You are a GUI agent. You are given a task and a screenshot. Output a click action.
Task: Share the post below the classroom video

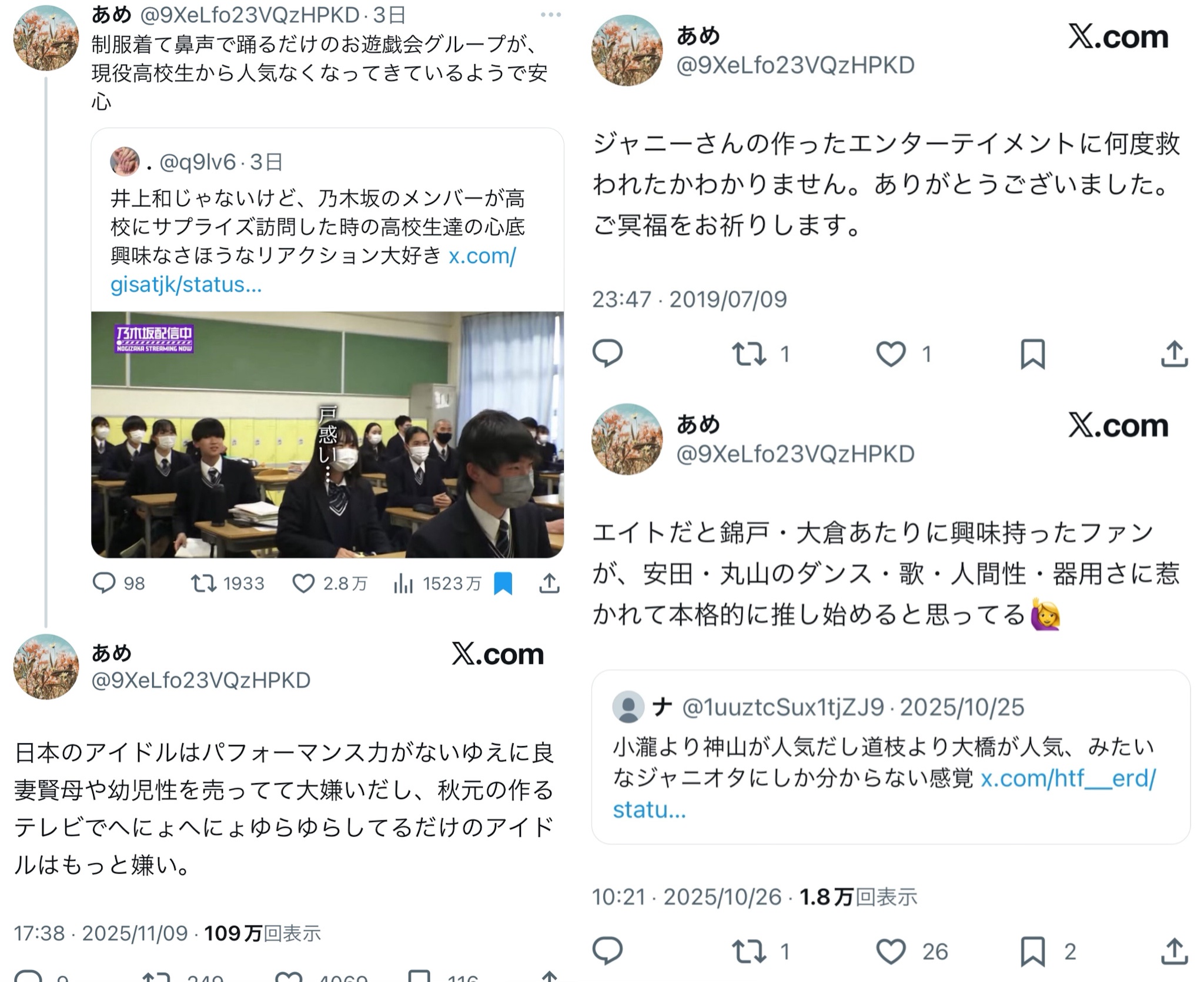(549, 583)
